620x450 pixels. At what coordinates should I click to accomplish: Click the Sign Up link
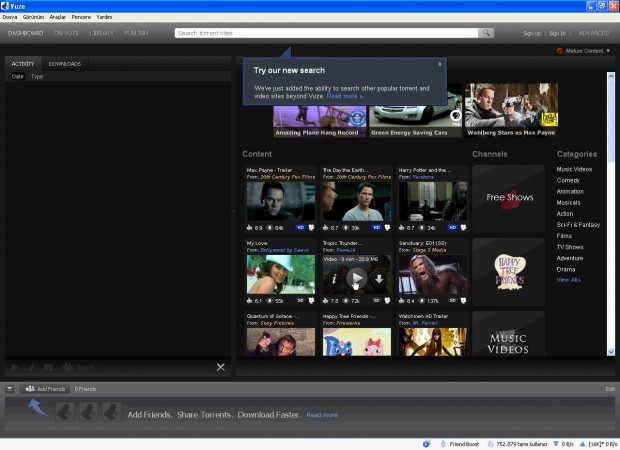pyautogui.click(x=532, y=33)
